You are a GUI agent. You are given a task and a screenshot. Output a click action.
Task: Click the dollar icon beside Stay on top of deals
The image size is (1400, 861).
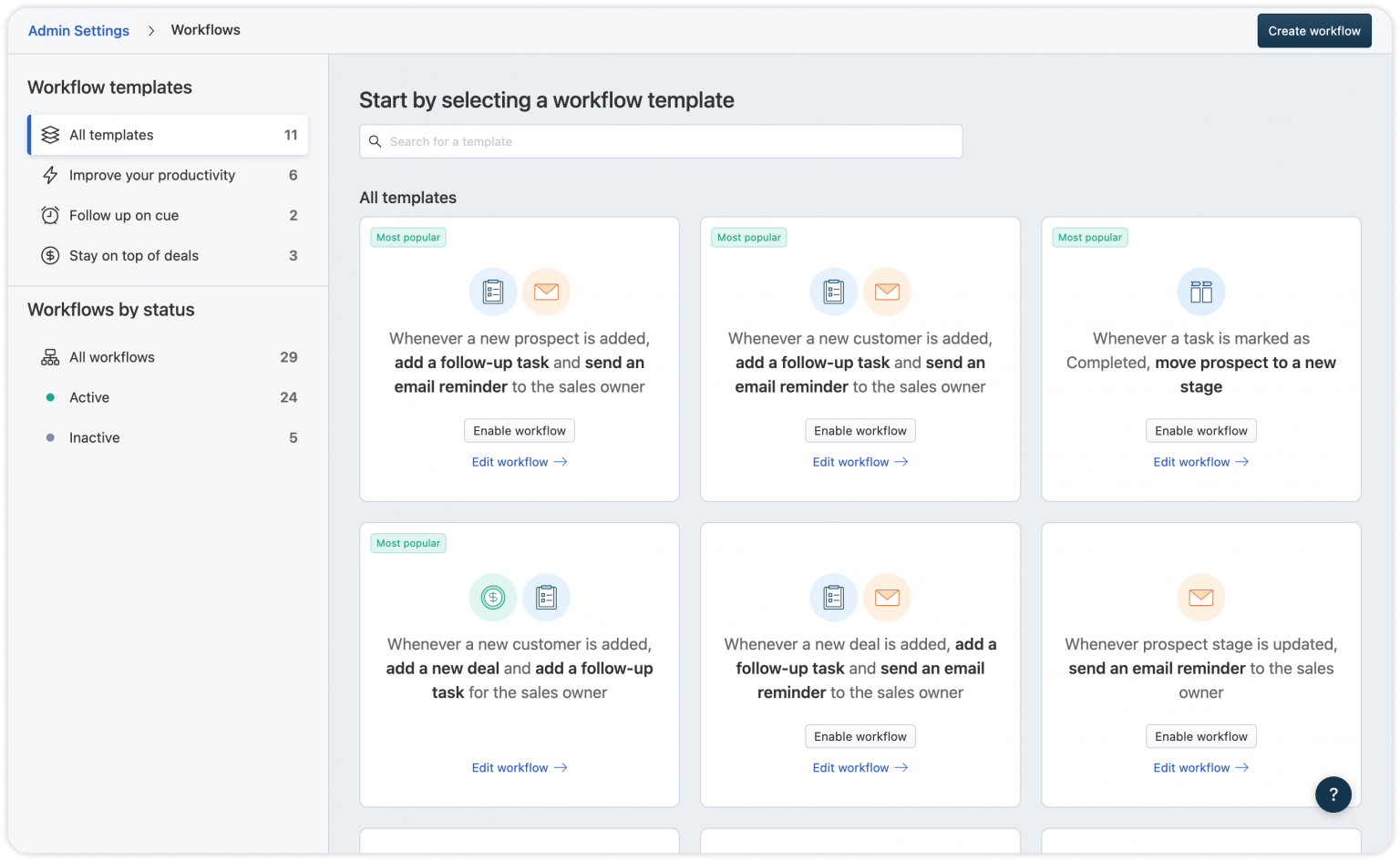coord(51,255)
